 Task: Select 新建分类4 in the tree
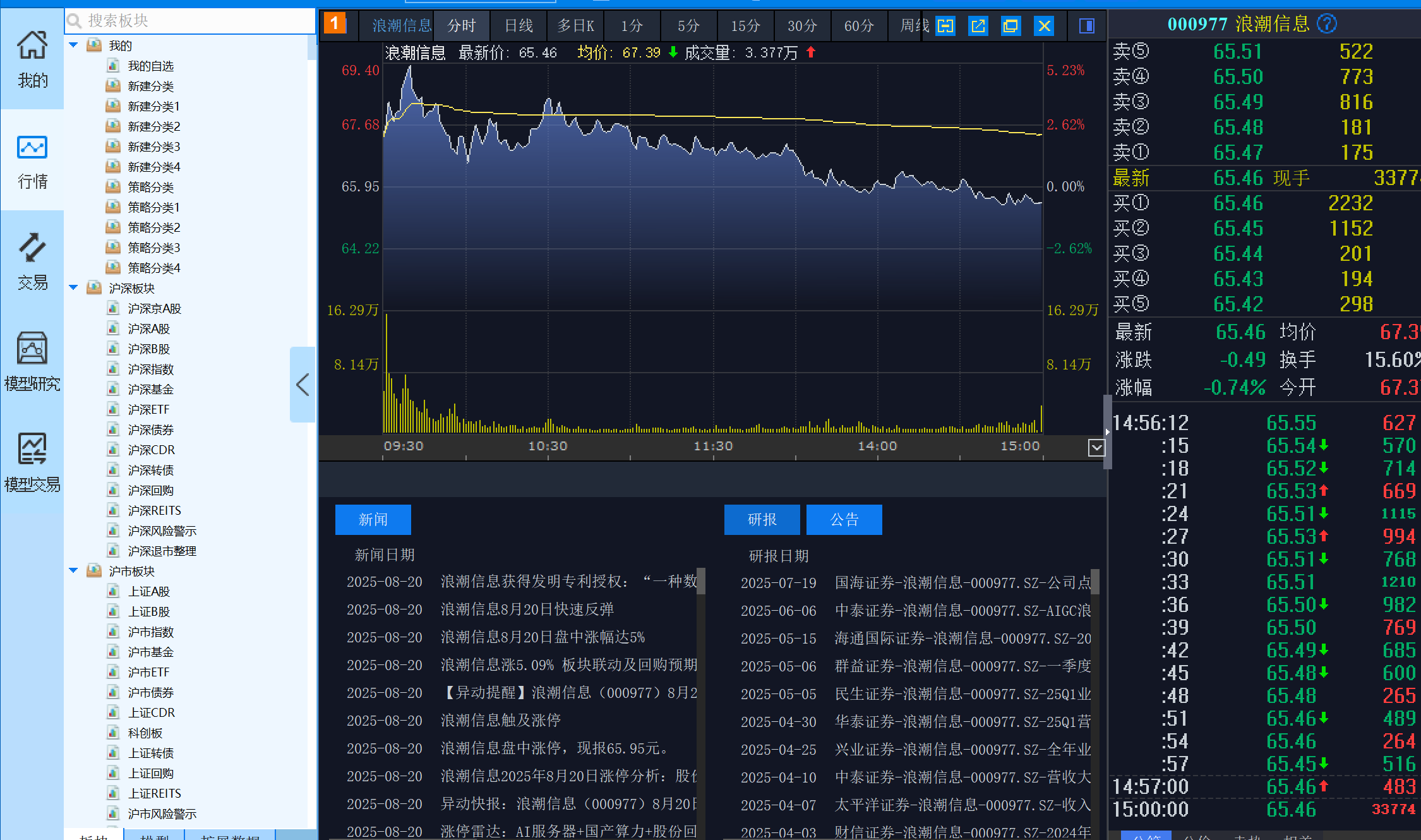(x=153, y=167)
